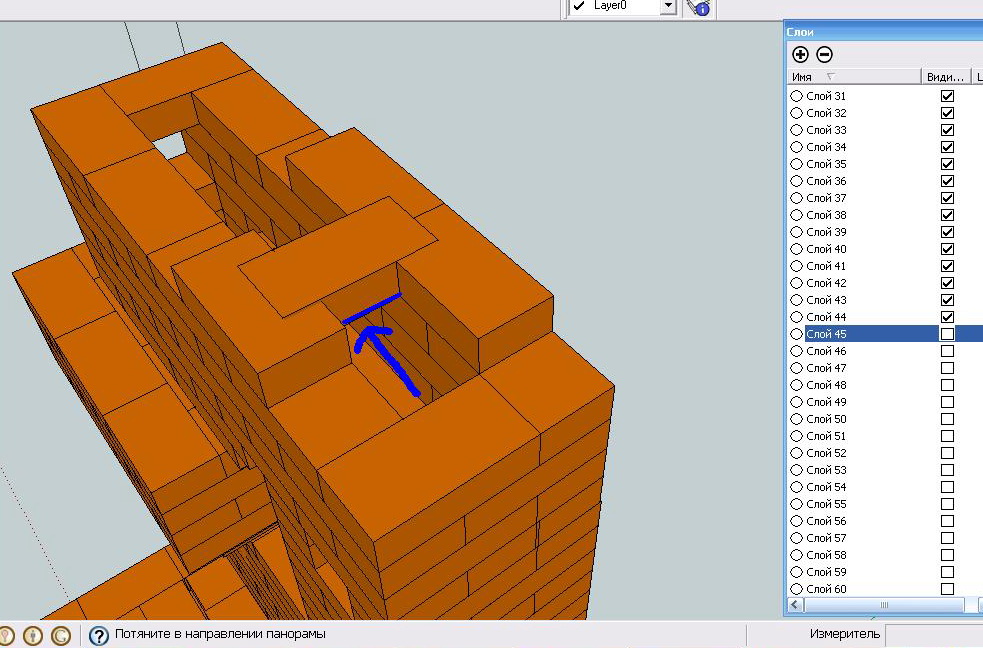The image size is (983, 648).
Task: Enable visibility checkbox for Слой 50
Action: [x=947, y=419]
